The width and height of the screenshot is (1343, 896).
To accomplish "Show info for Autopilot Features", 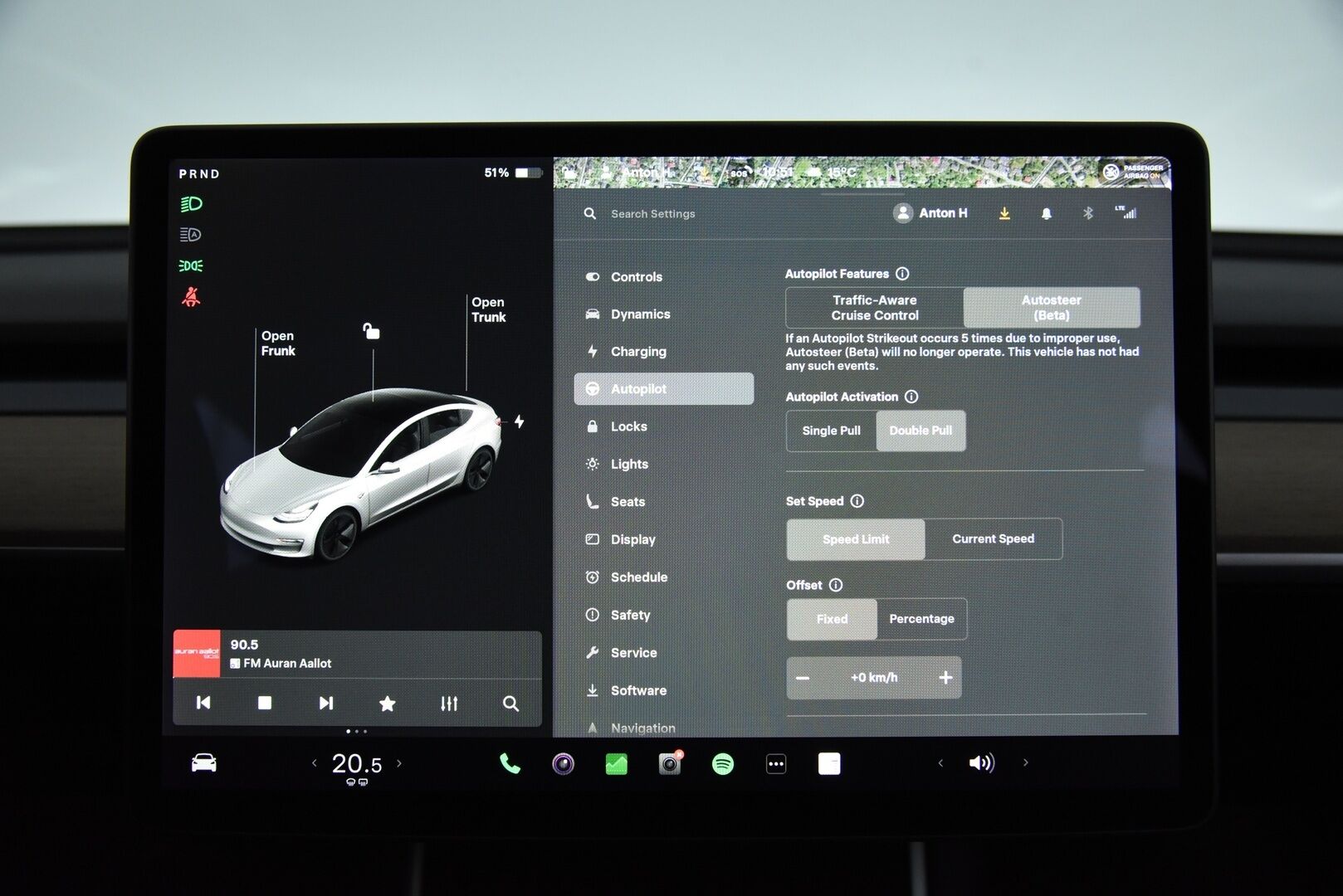I will tap(902, 274).
